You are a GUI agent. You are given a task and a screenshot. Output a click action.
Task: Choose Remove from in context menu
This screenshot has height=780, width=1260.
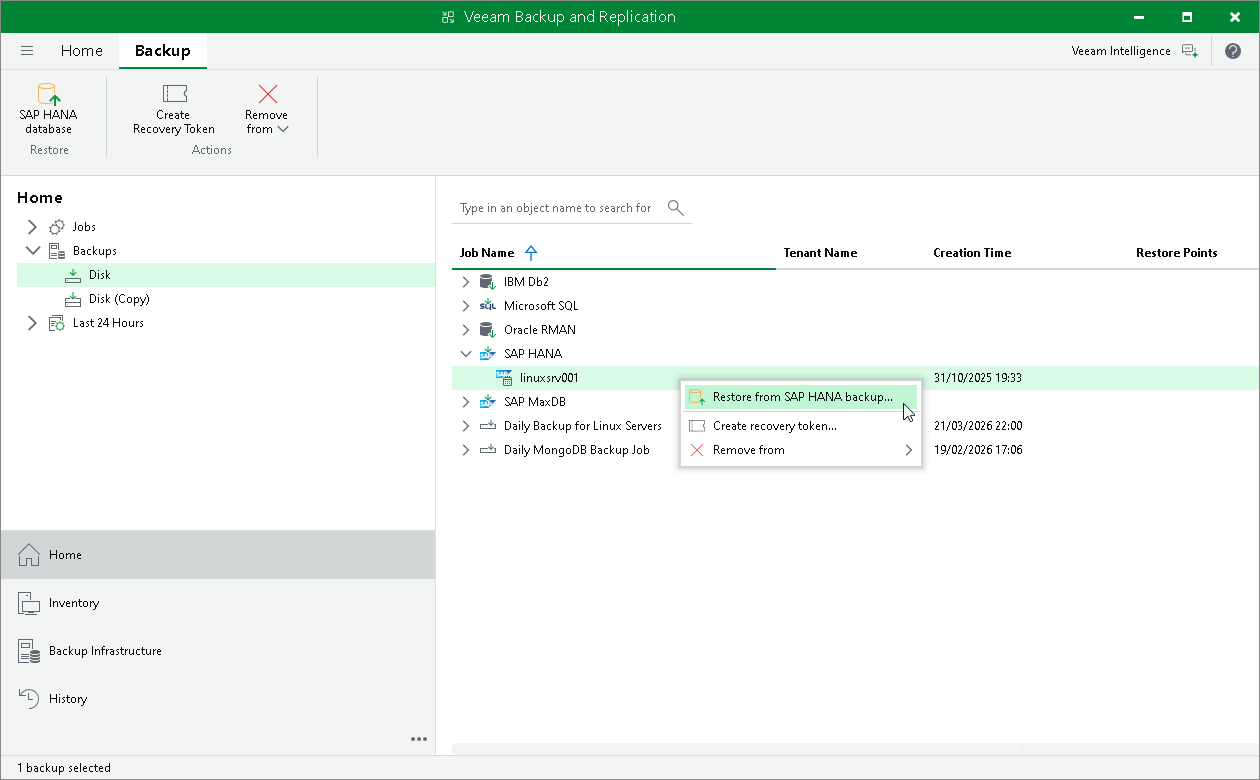tap(801, 450)
